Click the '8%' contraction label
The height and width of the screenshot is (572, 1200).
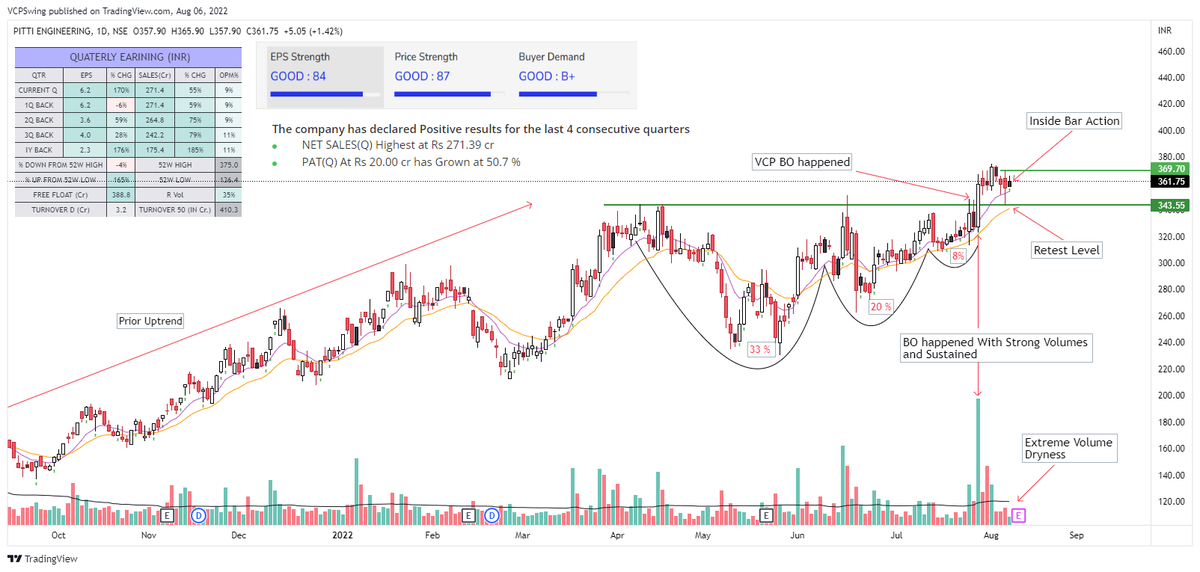pyautogui.click(x=958, y=258)
